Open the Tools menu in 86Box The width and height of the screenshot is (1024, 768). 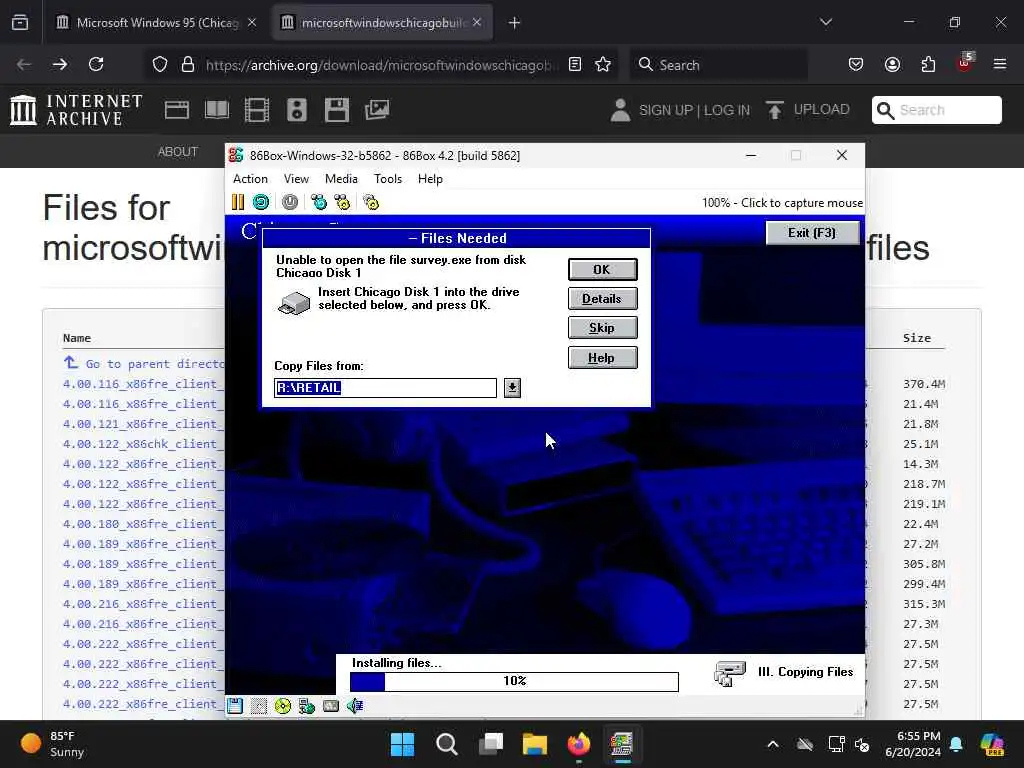(x=387, y=179)
